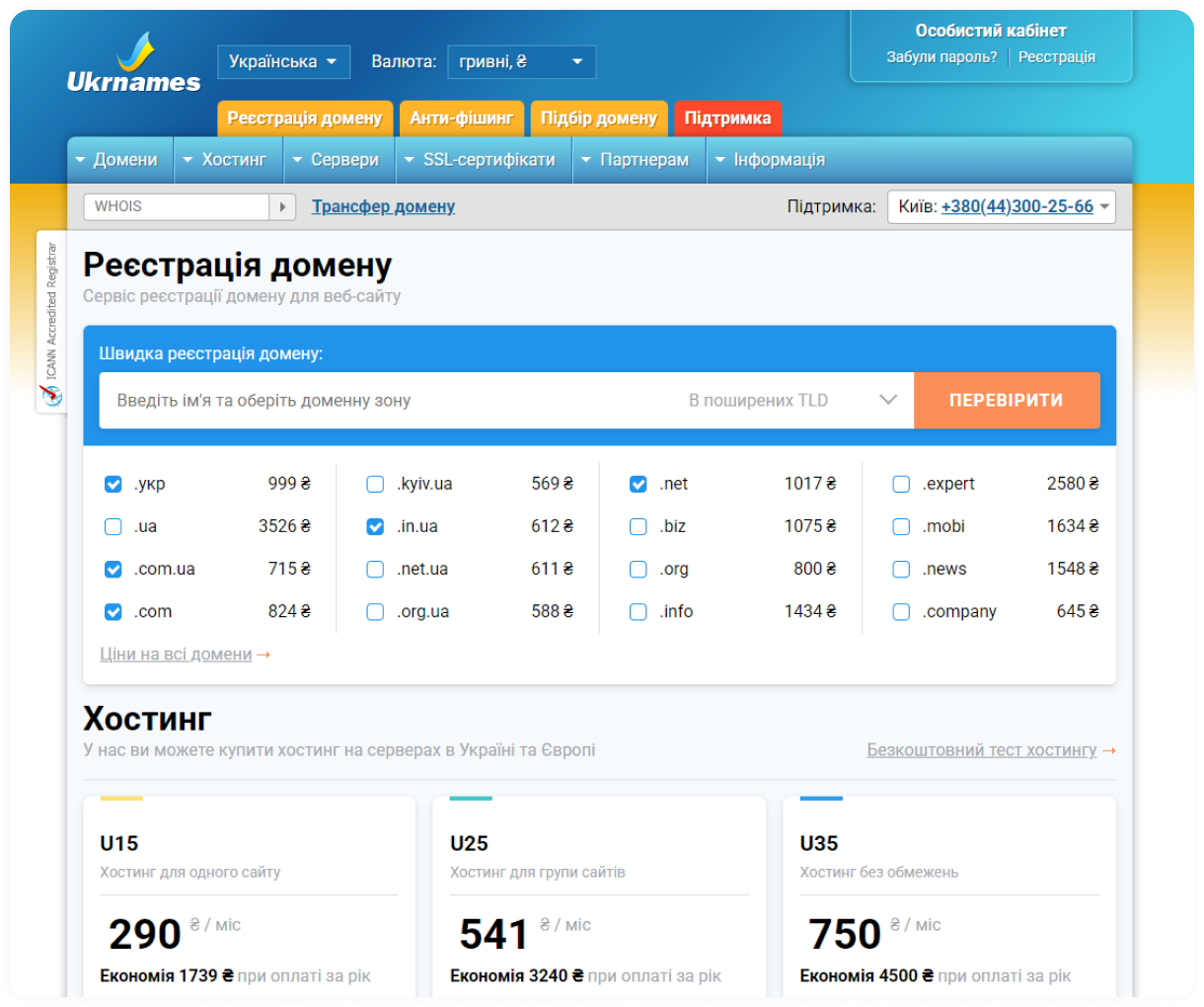Select the .org checkbox
1204x1007 pixels.
639,569
